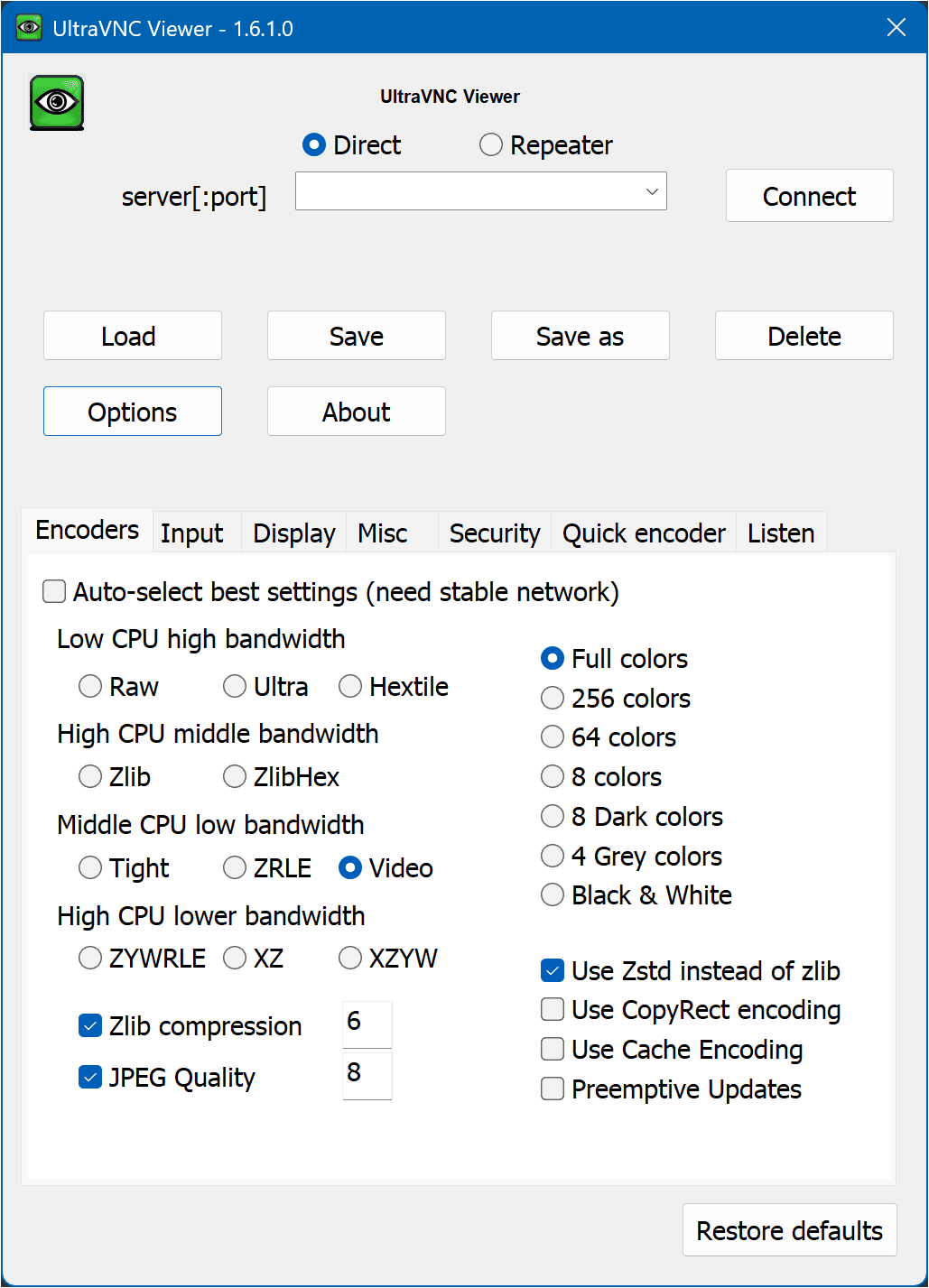Choose the Tight encoder option
Image resolution: width=929 pixels, height=1288 pixels.
coord(90,868)
